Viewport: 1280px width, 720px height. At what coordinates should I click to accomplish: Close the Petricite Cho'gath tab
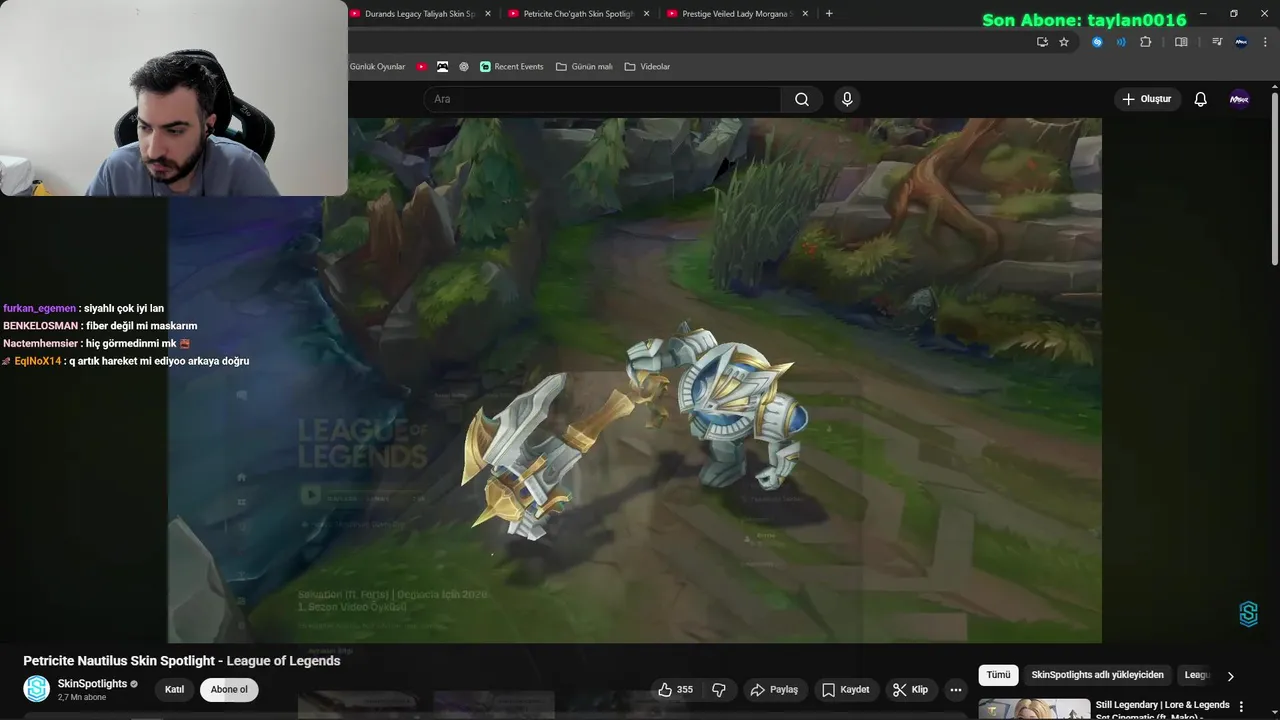coord(646,14)
